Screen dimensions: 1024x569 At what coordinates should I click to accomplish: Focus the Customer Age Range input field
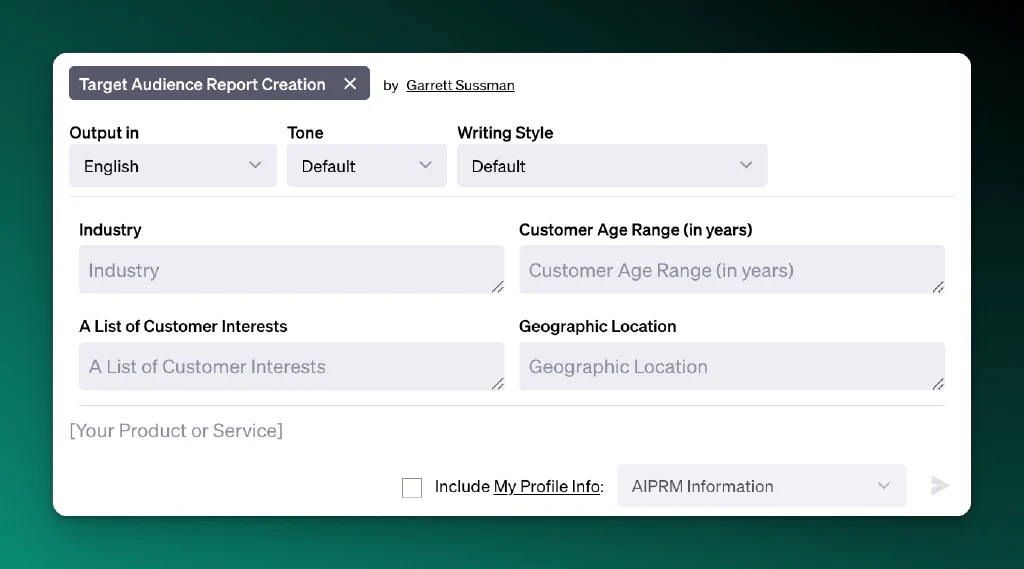[x=731, y=270]
